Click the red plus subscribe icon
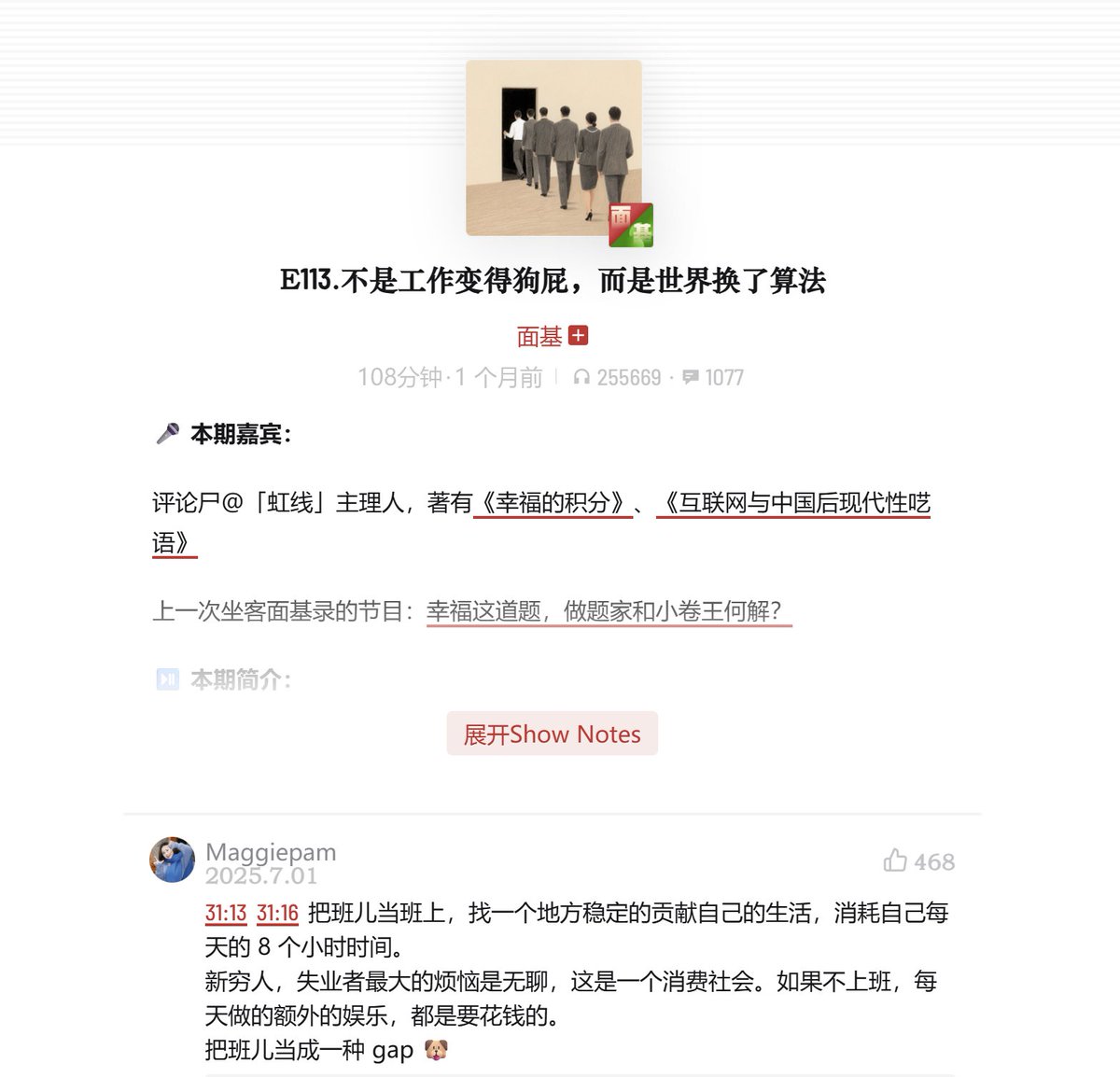This screenshot has height=1077, width=1120. coord(579,335)
